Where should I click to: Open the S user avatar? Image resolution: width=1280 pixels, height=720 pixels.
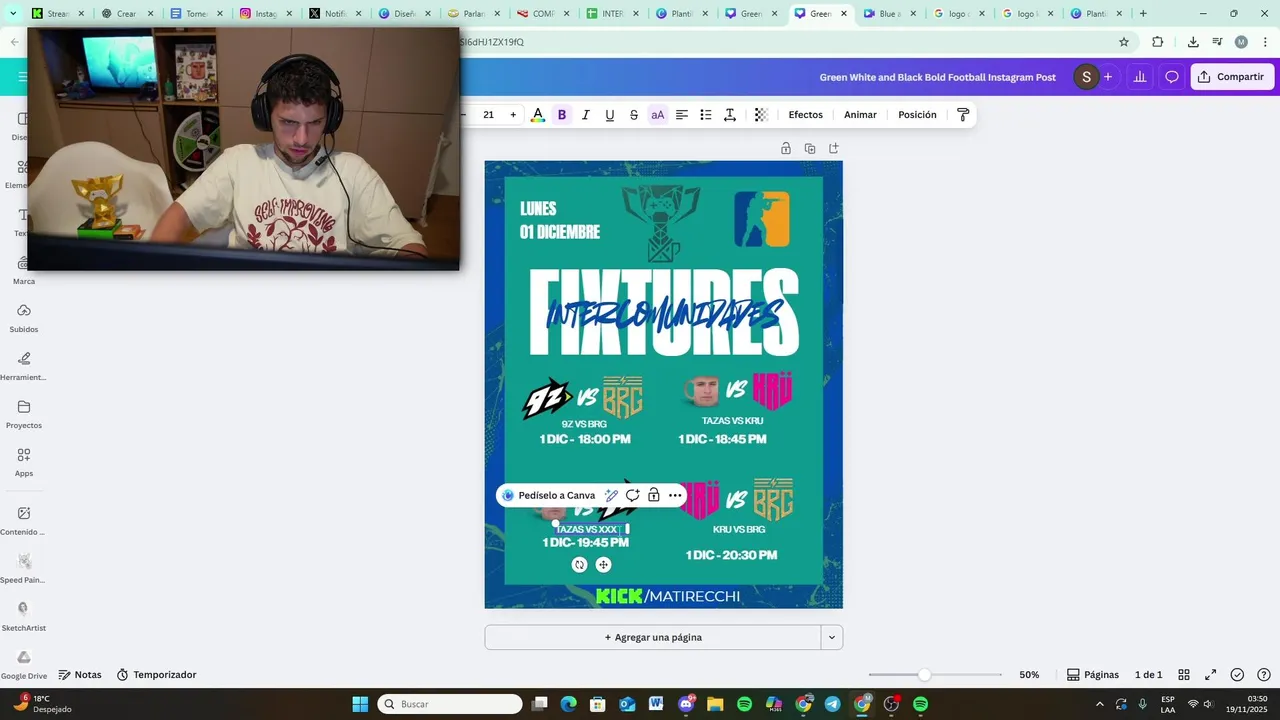point(1086,77)
